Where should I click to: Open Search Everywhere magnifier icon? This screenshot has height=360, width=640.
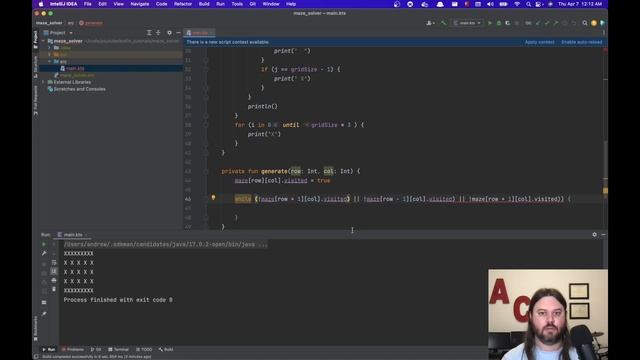585,23
